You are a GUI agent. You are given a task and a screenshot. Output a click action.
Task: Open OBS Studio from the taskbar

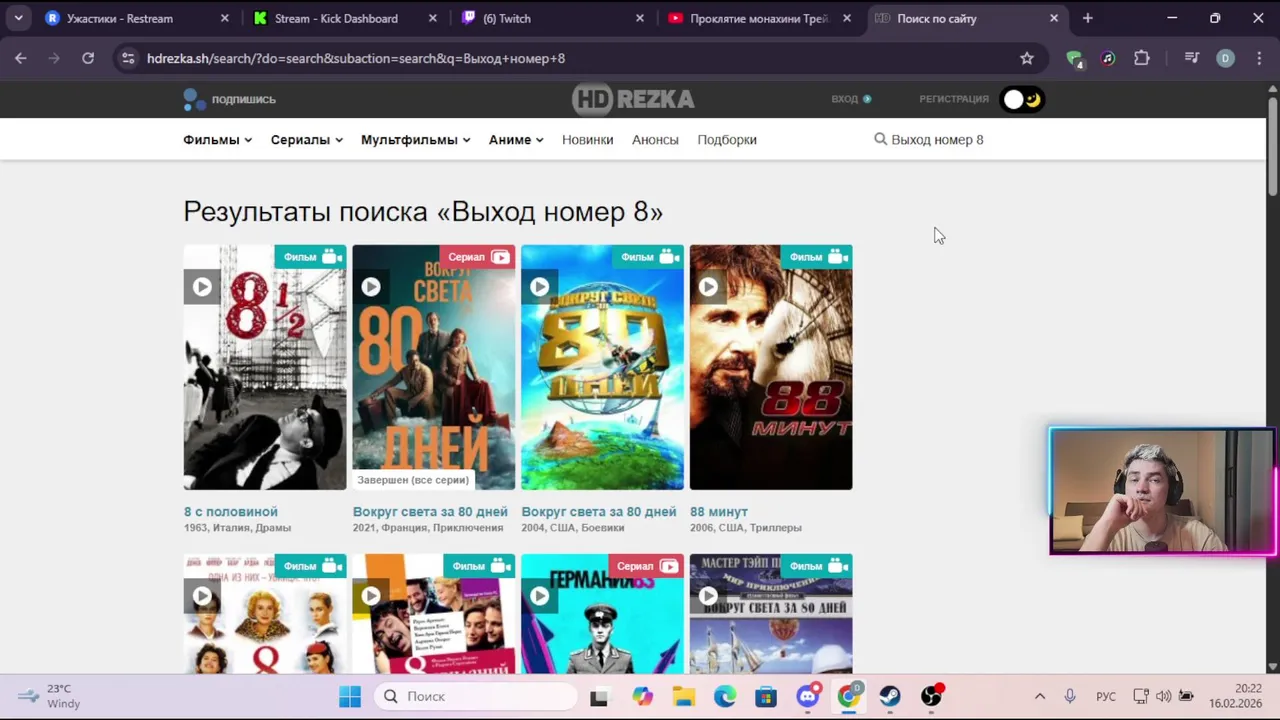pyautogui.click(x=931, y=696)
